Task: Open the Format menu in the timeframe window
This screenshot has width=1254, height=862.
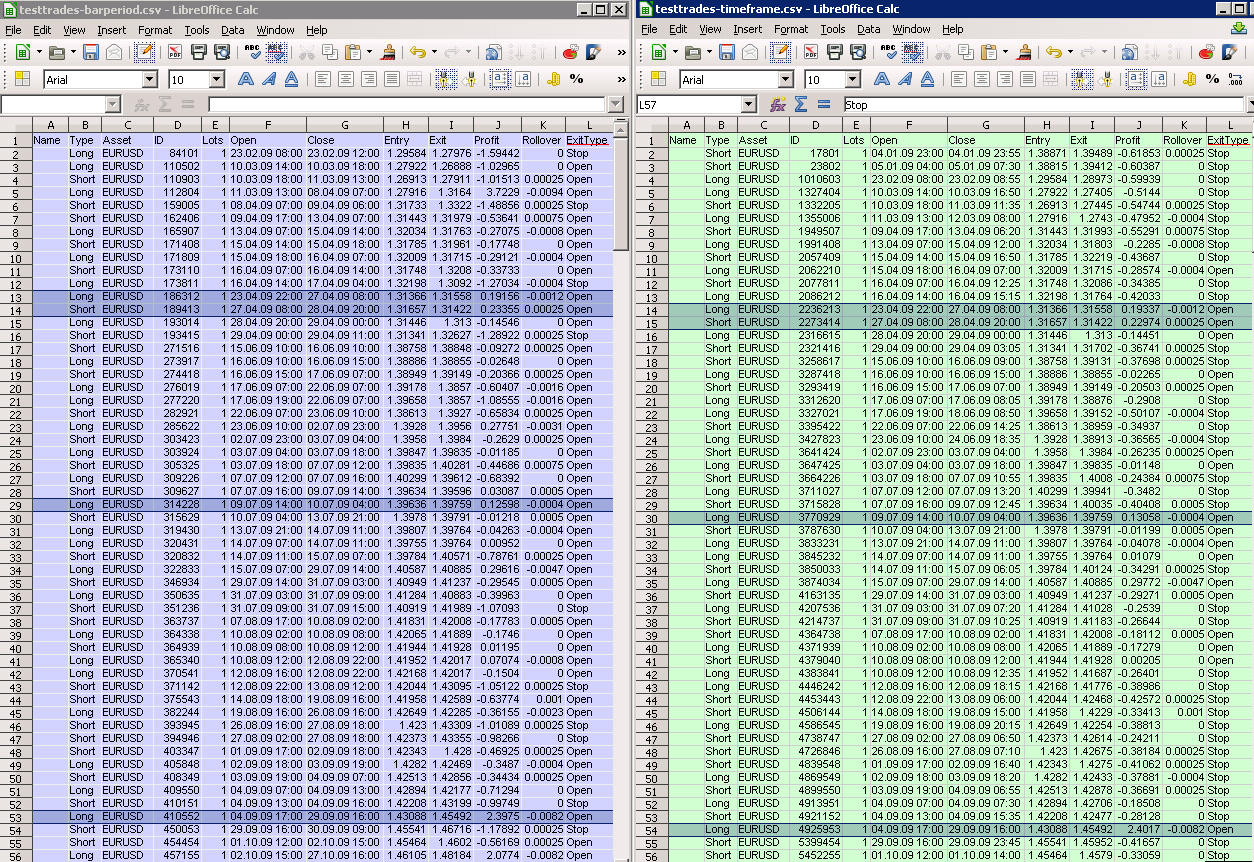Action: pyautogui.click(x=791, y=30)
